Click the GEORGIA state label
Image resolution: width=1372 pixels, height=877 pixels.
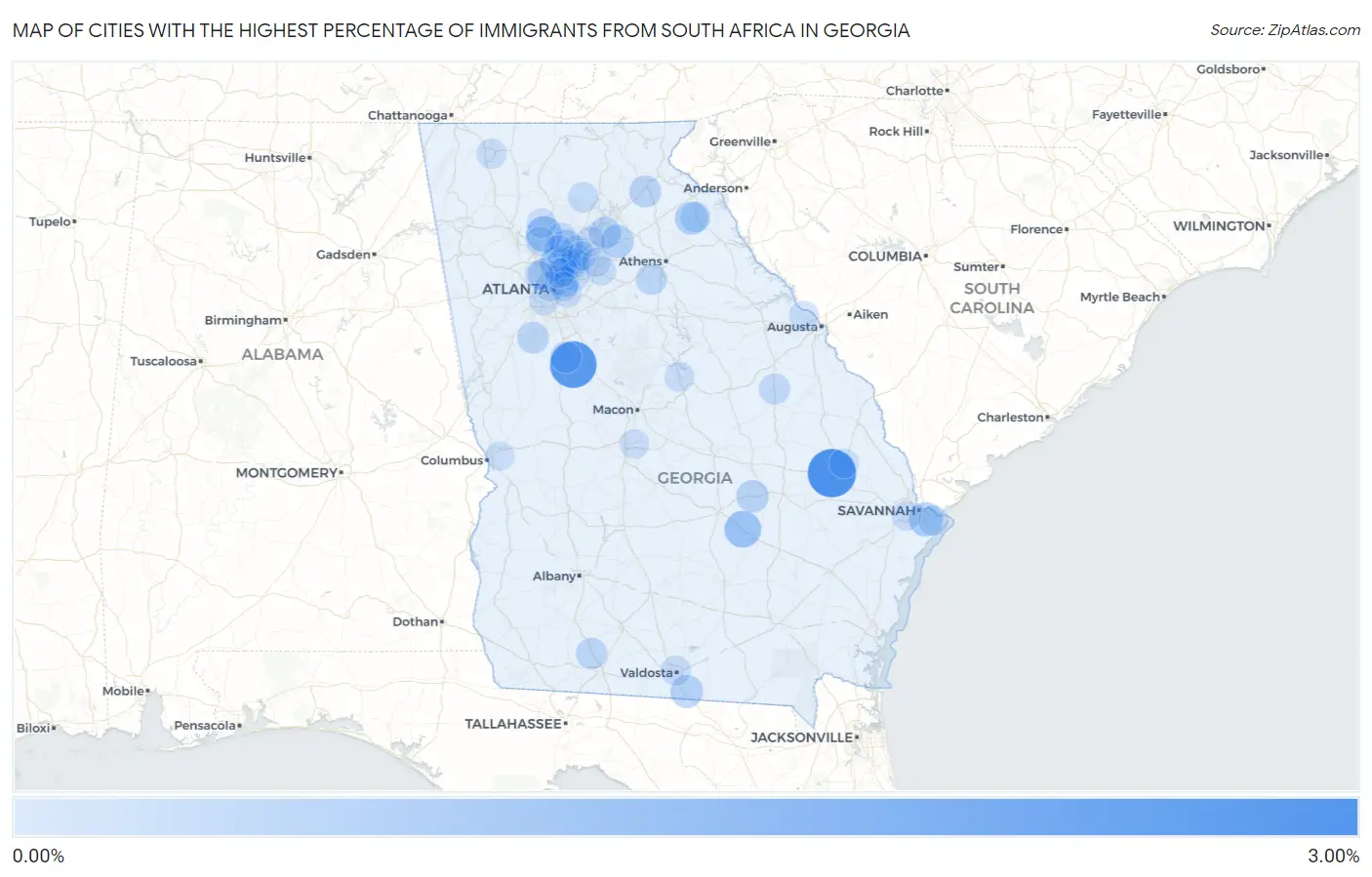[x=695, y=478]
